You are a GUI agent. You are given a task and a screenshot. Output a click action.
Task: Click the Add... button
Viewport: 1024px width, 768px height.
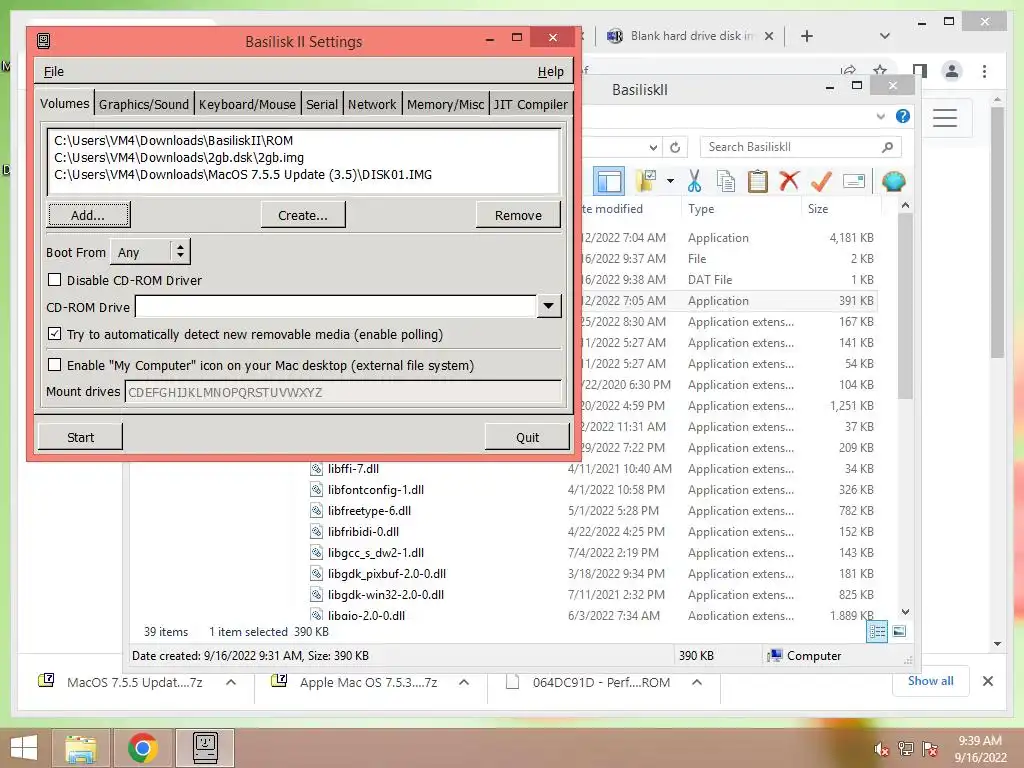88,215
